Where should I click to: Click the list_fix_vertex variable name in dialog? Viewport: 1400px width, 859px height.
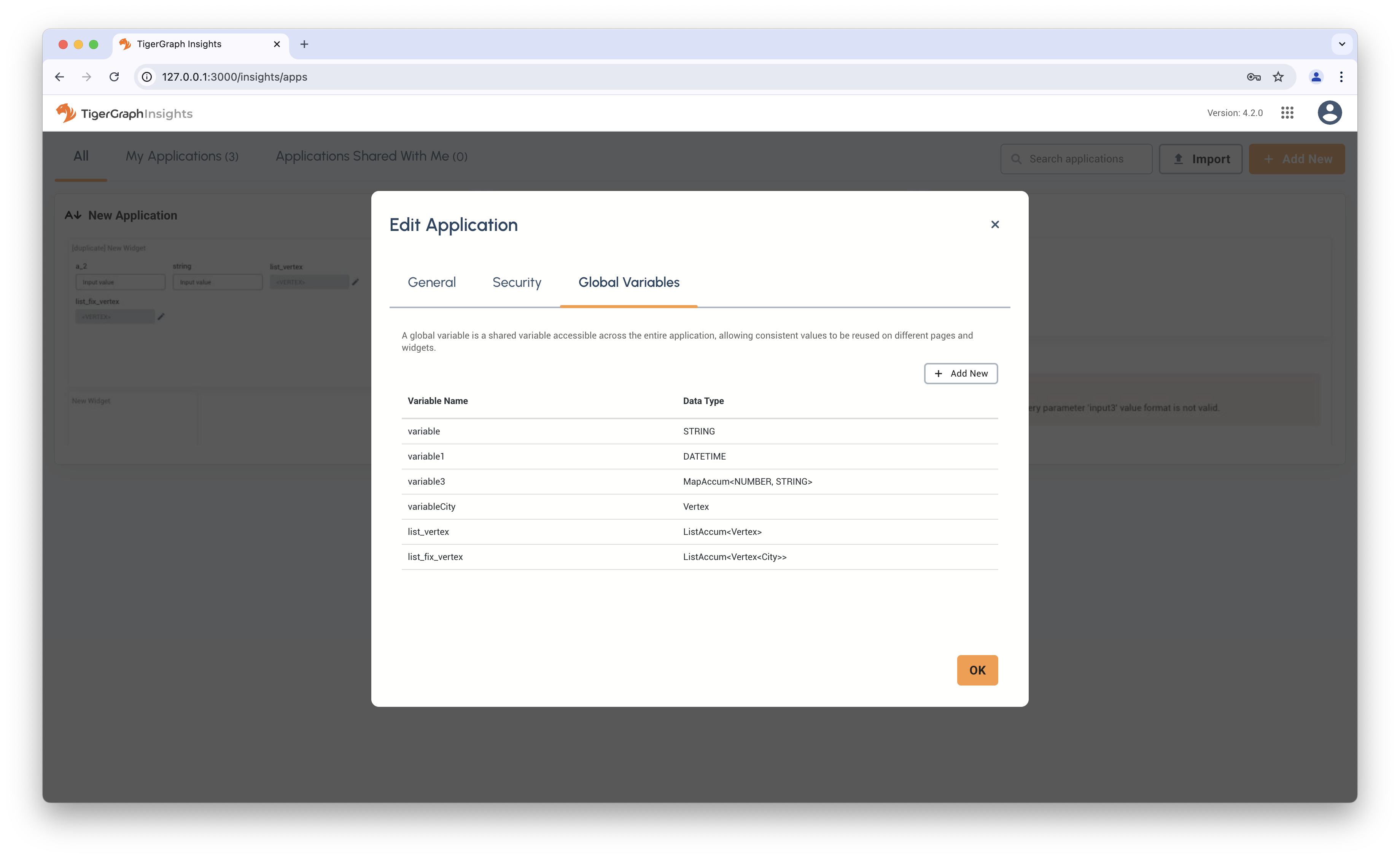[x=435, y=557]
